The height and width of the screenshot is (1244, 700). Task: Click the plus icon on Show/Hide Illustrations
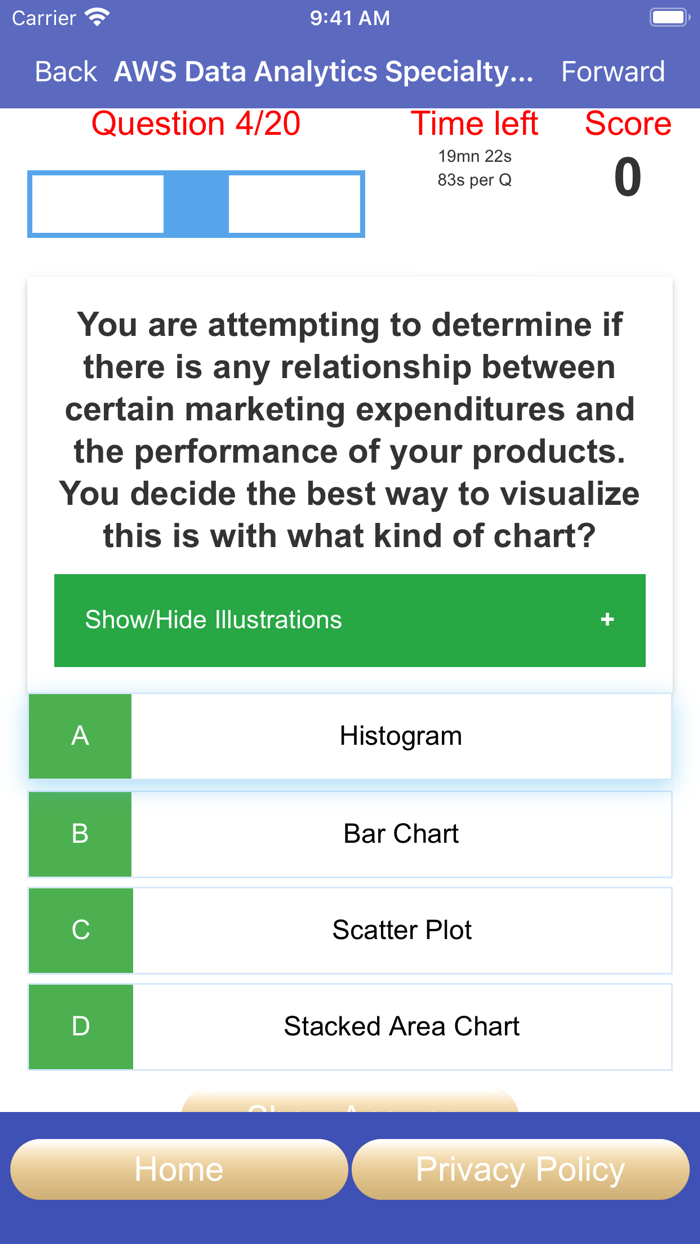[x=607, y=620]
